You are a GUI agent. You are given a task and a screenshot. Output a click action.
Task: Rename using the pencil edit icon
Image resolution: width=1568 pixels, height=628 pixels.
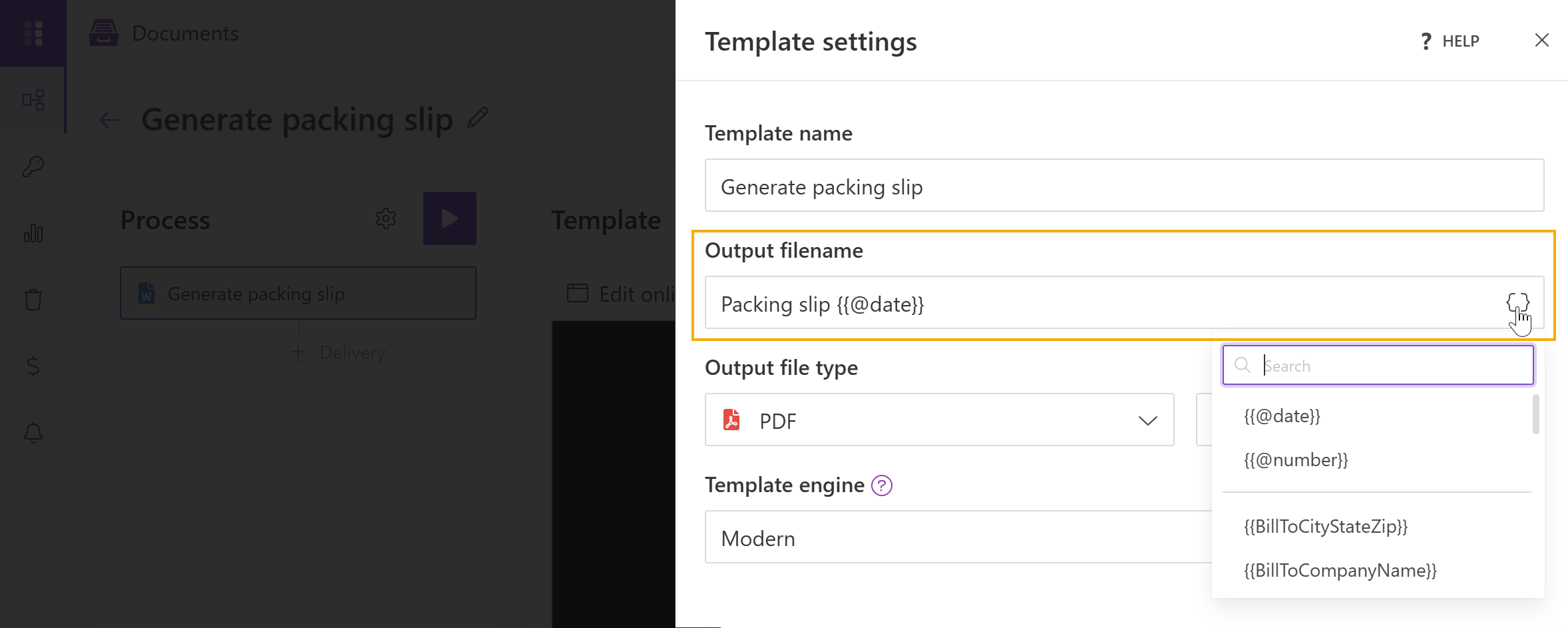[478, 119]
